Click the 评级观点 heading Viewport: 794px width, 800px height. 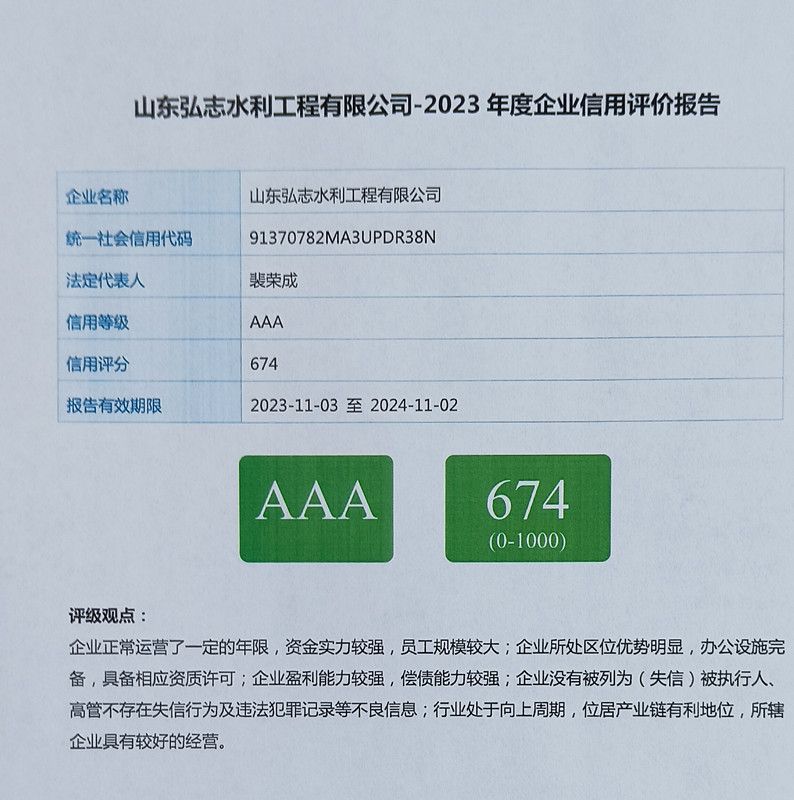pos(108,616)
